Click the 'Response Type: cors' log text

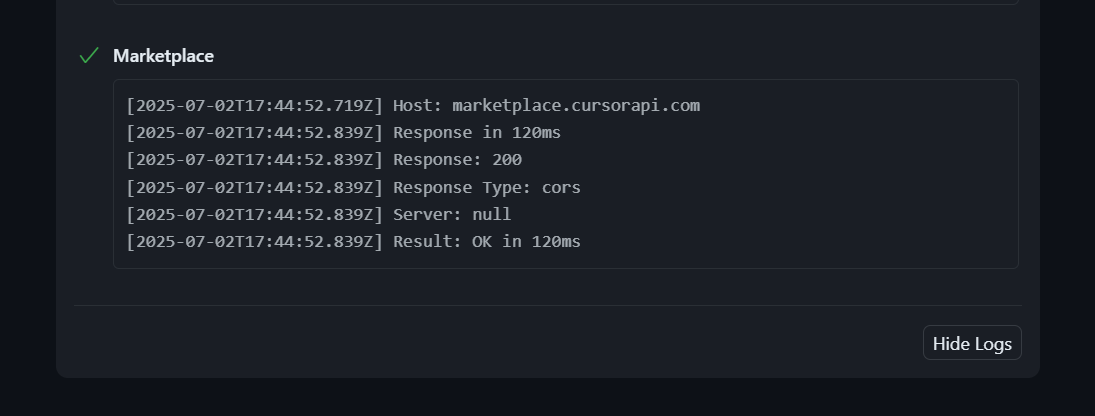487,187
